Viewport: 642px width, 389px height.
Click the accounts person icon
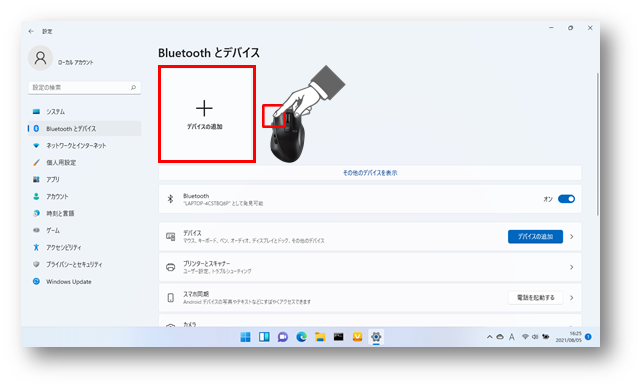(36, 197)
